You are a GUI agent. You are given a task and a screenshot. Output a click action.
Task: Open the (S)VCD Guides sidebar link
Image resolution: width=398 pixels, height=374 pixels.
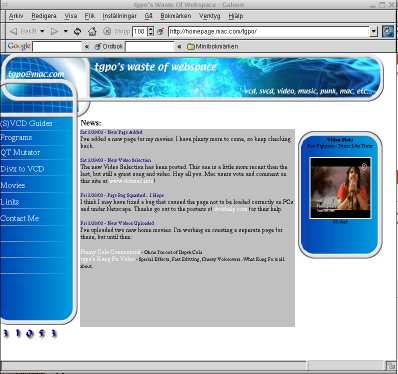click(x=26, y=123)
